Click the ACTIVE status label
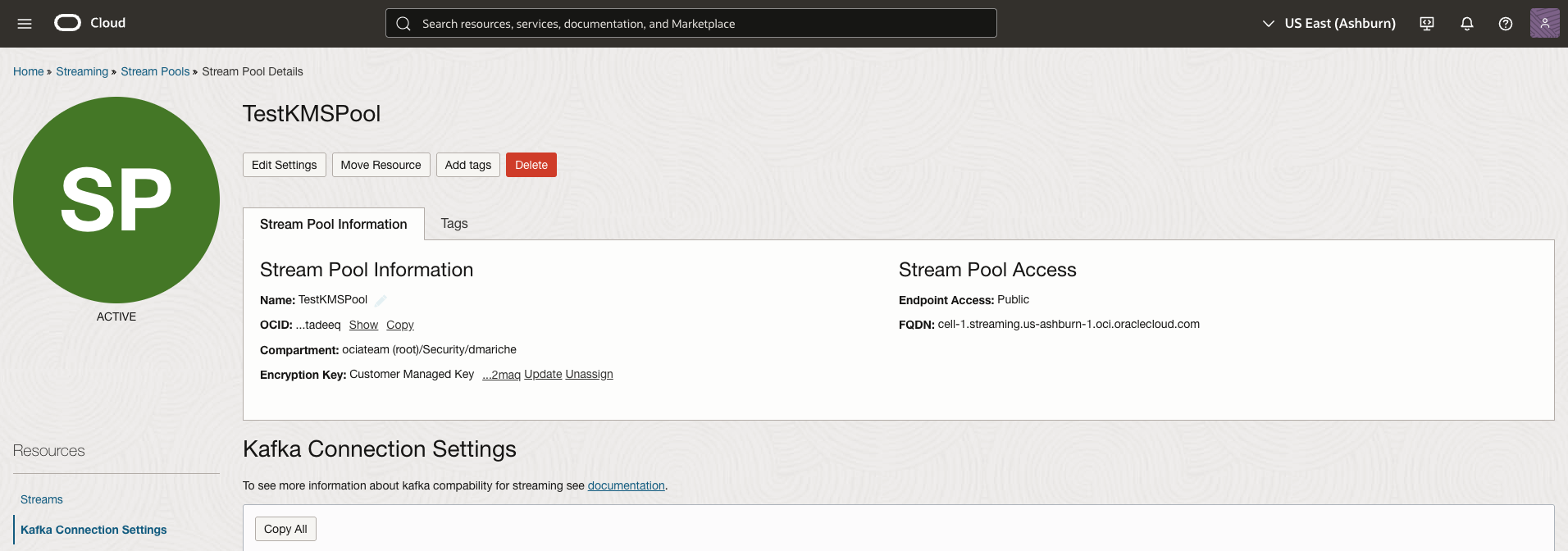Screen dimensions: 1568x551 pos(116,316)
